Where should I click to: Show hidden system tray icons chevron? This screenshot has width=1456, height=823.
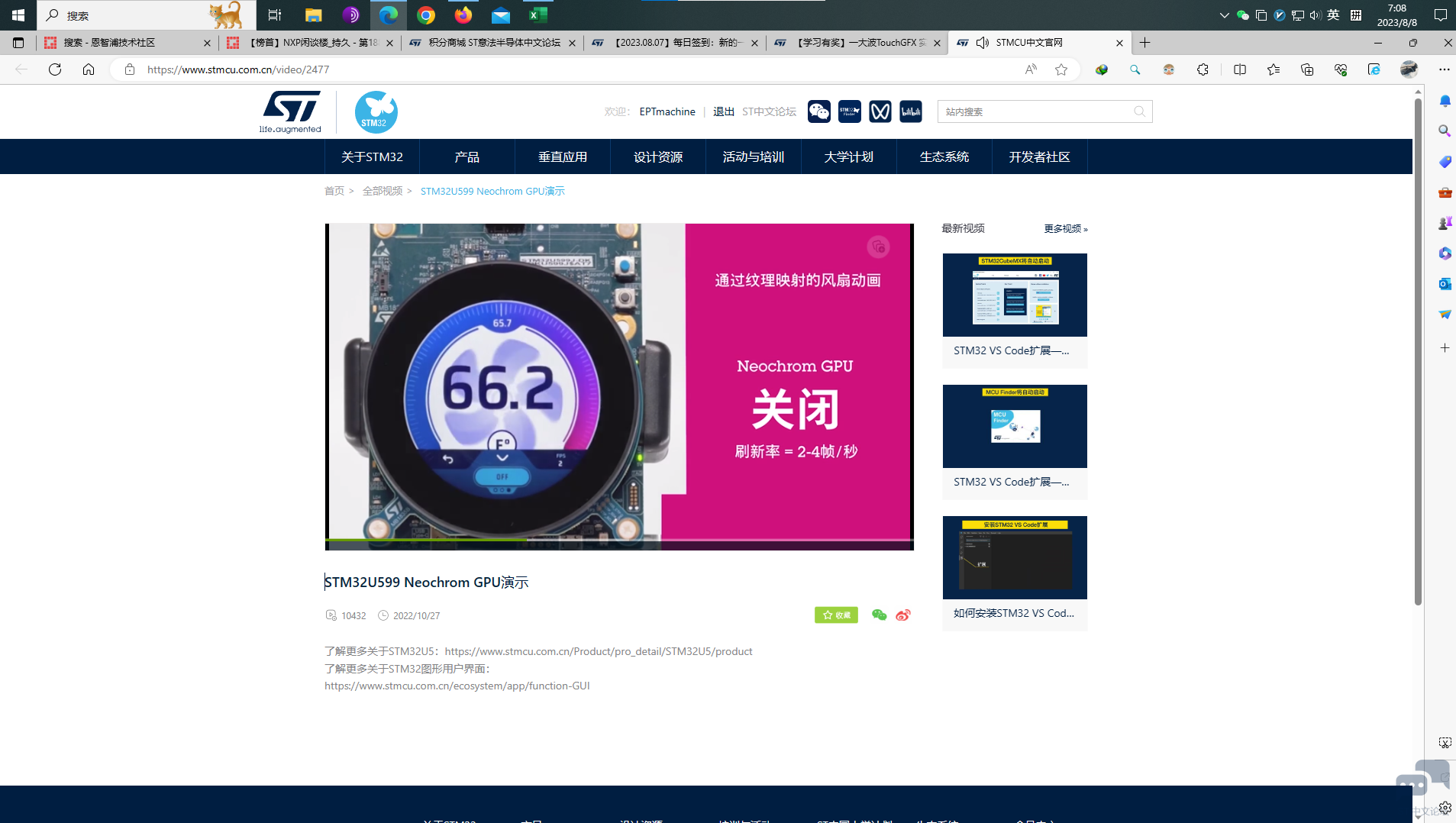click(x=1224, y=15)
